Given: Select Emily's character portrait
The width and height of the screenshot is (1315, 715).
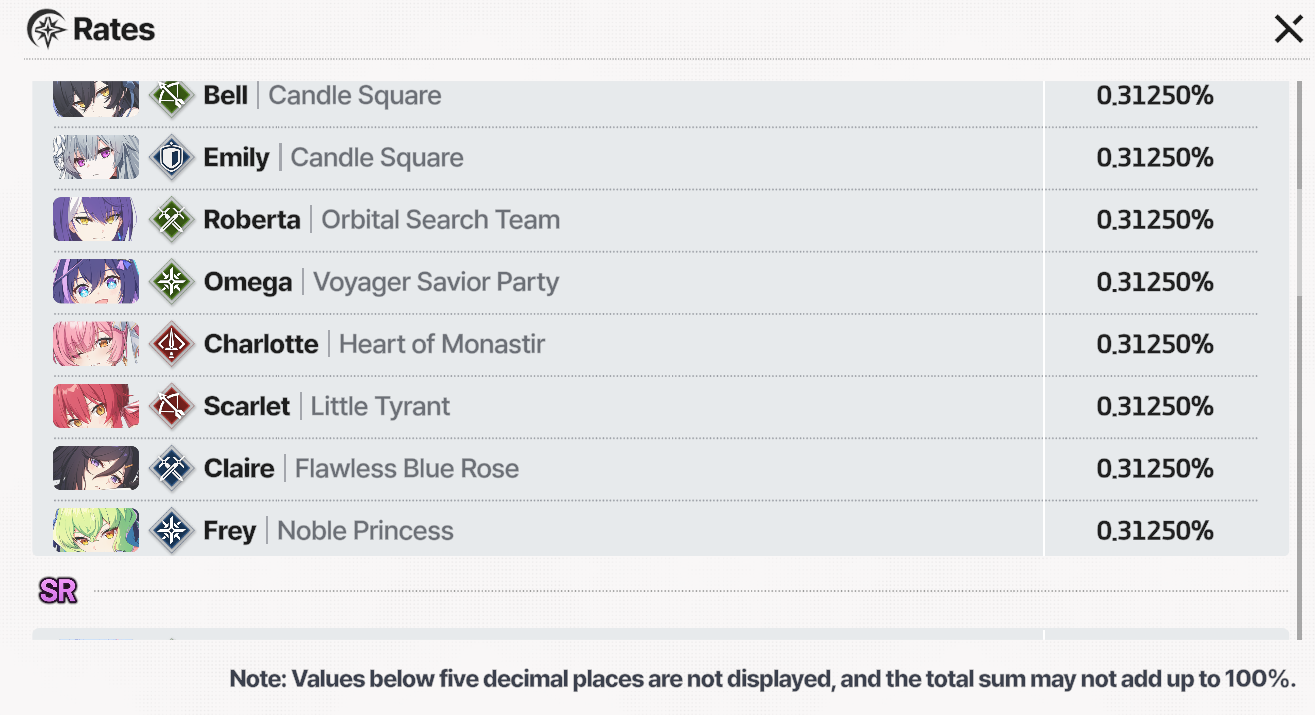Looking at the screenshot, I should pyautogui.click(x=96, y=158).
